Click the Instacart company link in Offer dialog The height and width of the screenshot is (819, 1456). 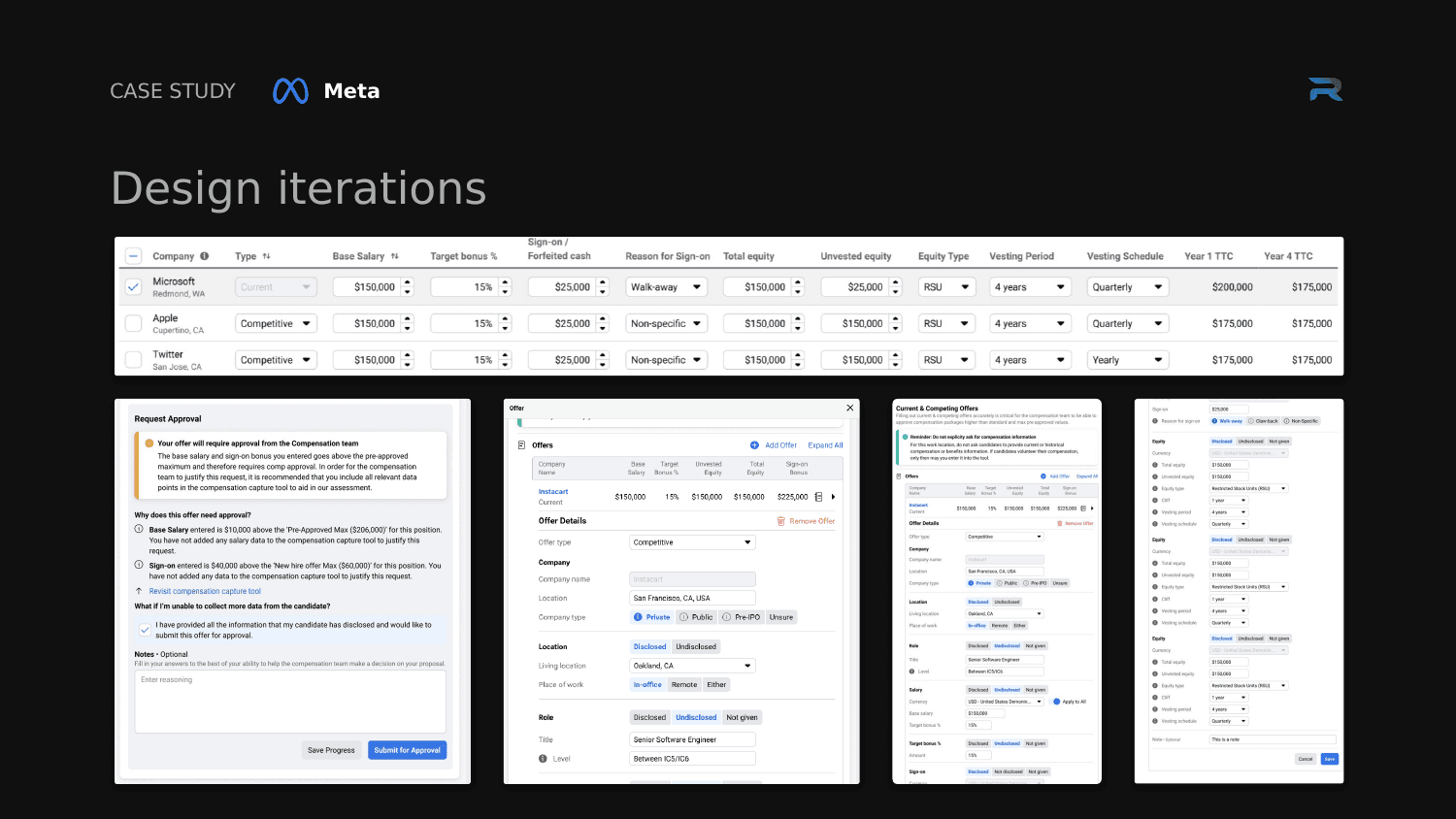pyautogui.click(x=553, y=492)
